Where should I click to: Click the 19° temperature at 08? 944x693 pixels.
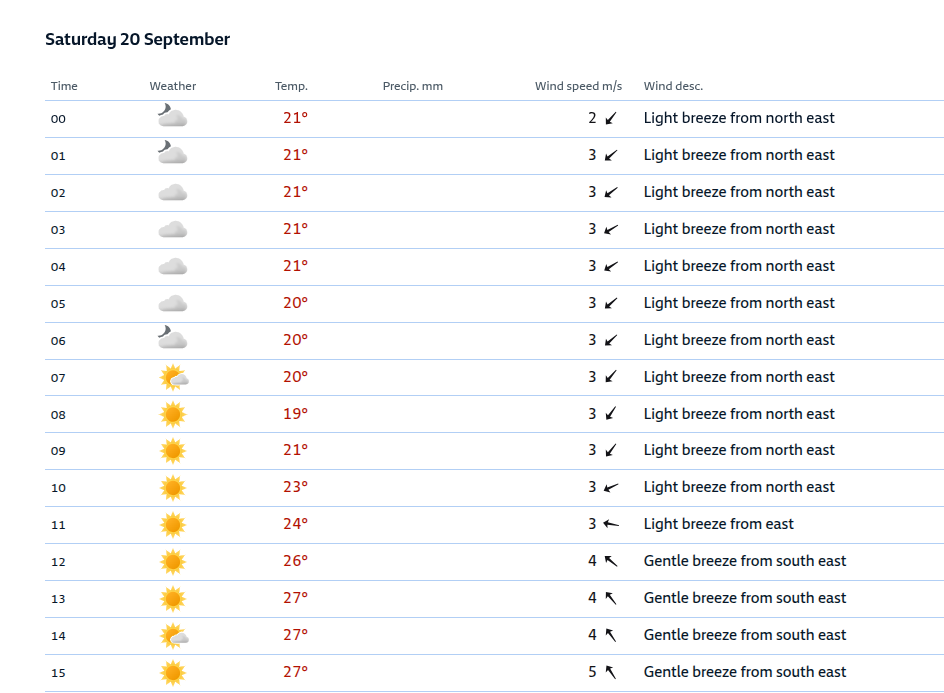(x=295, y=414)
